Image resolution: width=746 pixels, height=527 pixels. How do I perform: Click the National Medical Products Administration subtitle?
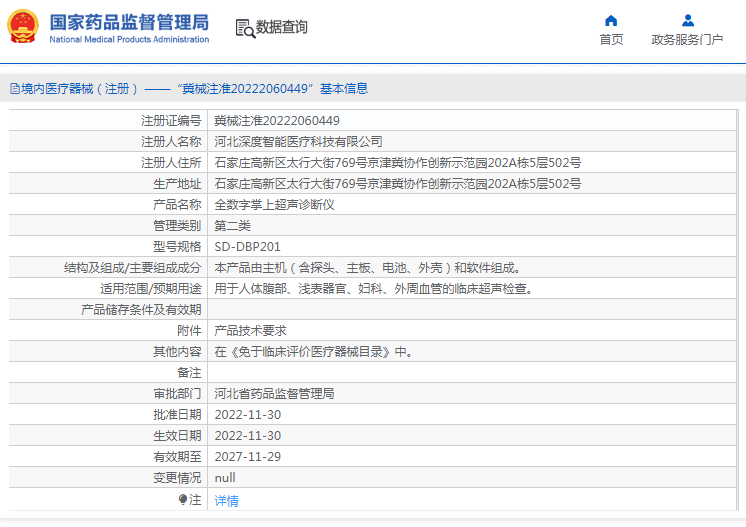[129, 40]
